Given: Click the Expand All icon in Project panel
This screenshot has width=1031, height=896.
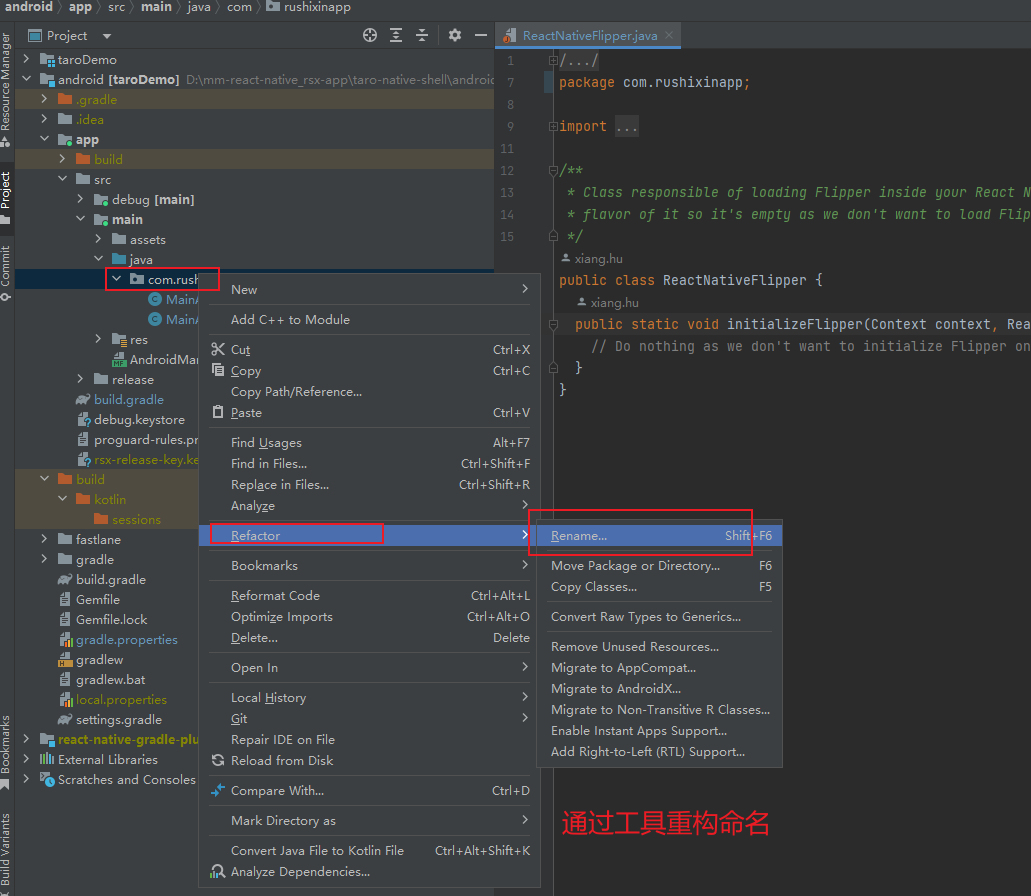Looking at the screenshot, I should pyautogui.click(x=396, y=35).
